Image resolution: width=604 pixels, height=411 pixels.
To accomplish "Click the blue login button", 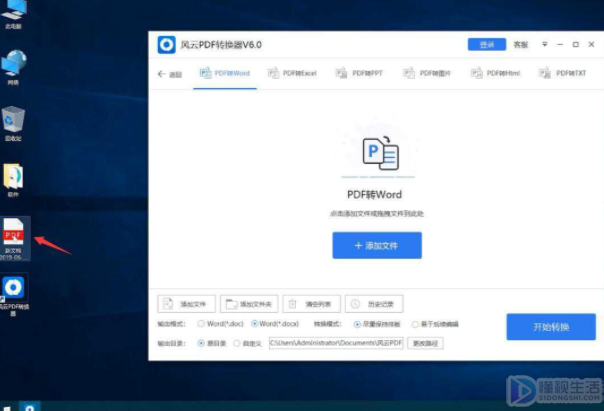I will tap(487, 45).
